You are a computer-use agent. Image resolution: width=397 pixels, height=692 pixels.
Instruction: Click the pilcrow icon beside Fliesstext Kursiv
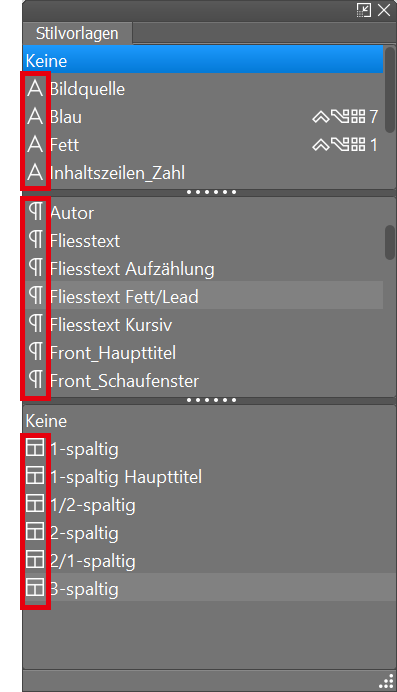pos(36,324)
